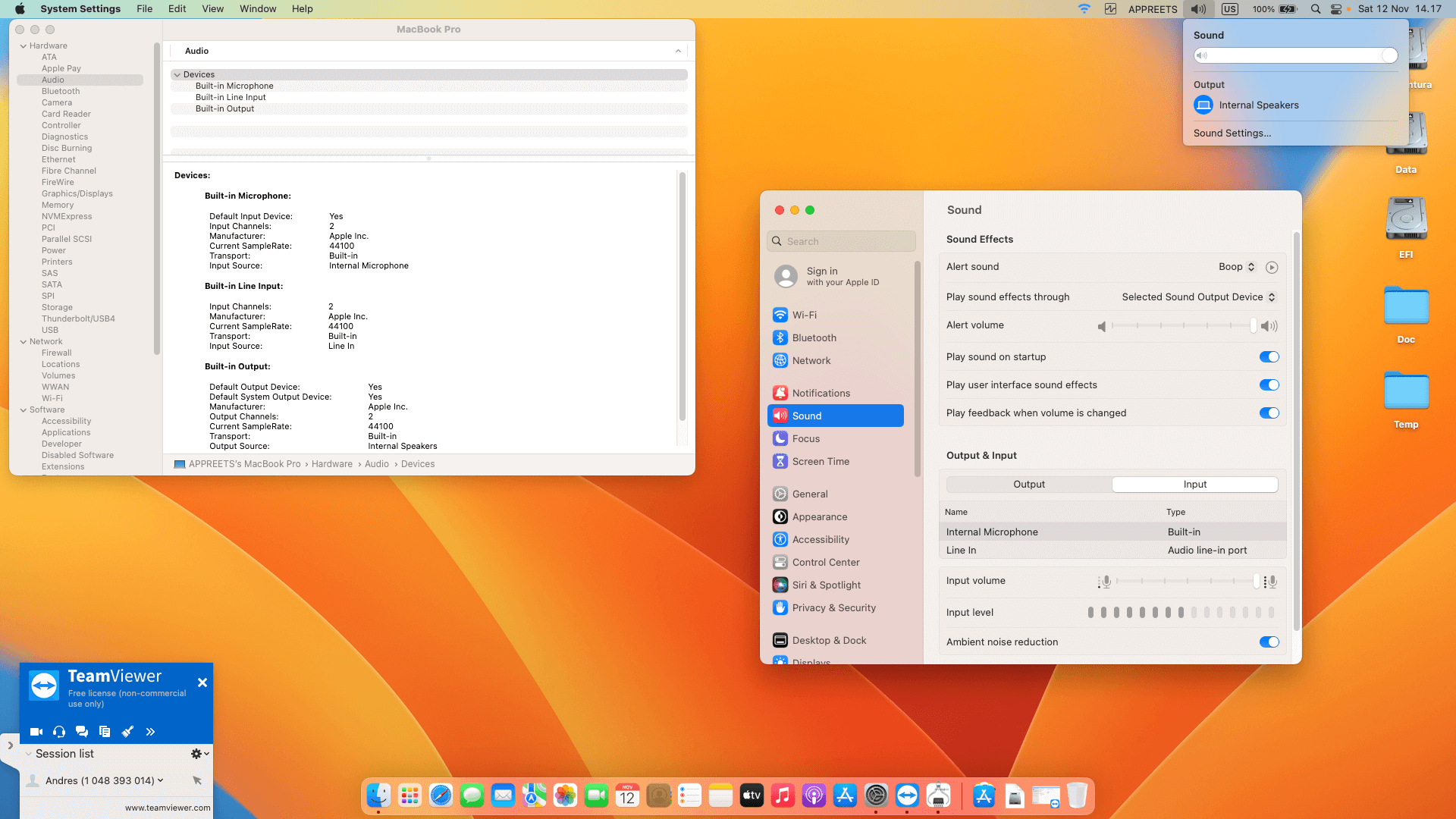Open Privacy & Security settings
This screenshot has width=1456, height=819.
click(835, 607)
